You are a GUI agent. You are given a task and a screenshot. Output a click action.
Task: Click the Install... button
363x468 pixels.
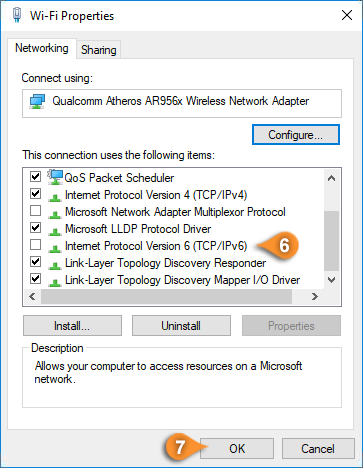[x=72, y=326]
